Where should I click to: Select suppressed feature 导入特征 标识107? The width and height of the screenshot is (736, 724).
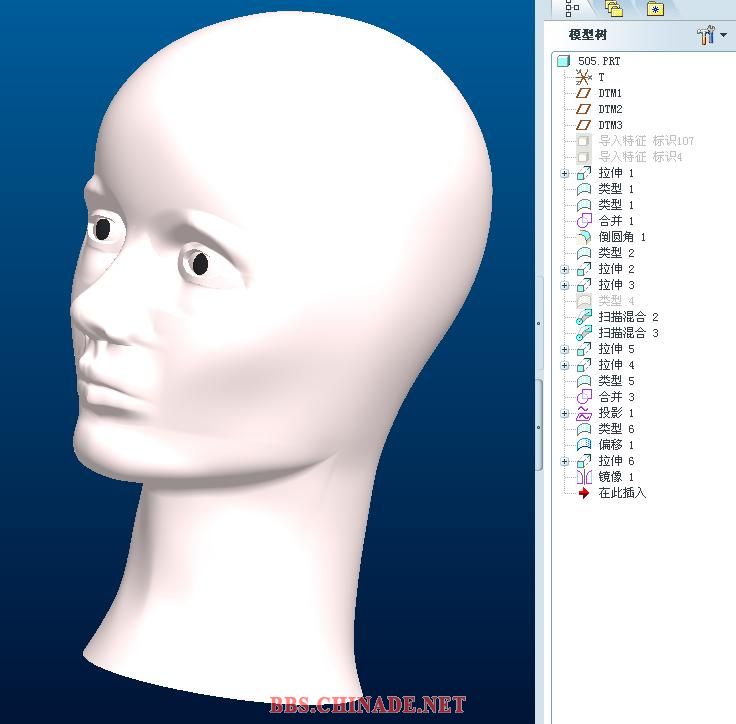[646, 141]
